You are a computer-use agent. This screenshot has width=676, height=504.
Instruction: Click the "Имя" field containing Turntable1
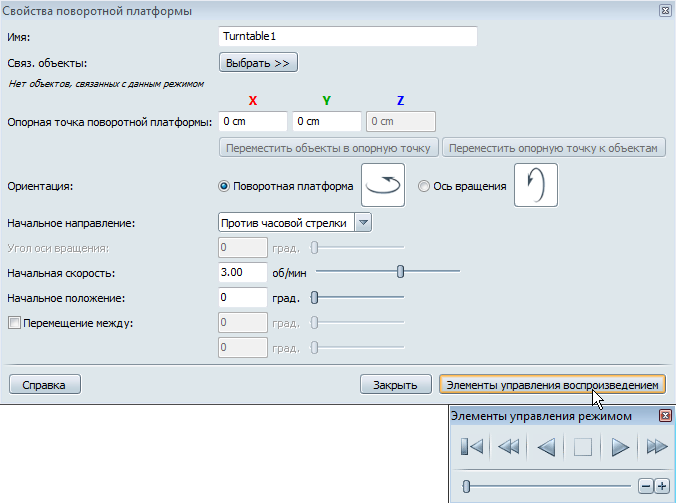pos(348,36)
